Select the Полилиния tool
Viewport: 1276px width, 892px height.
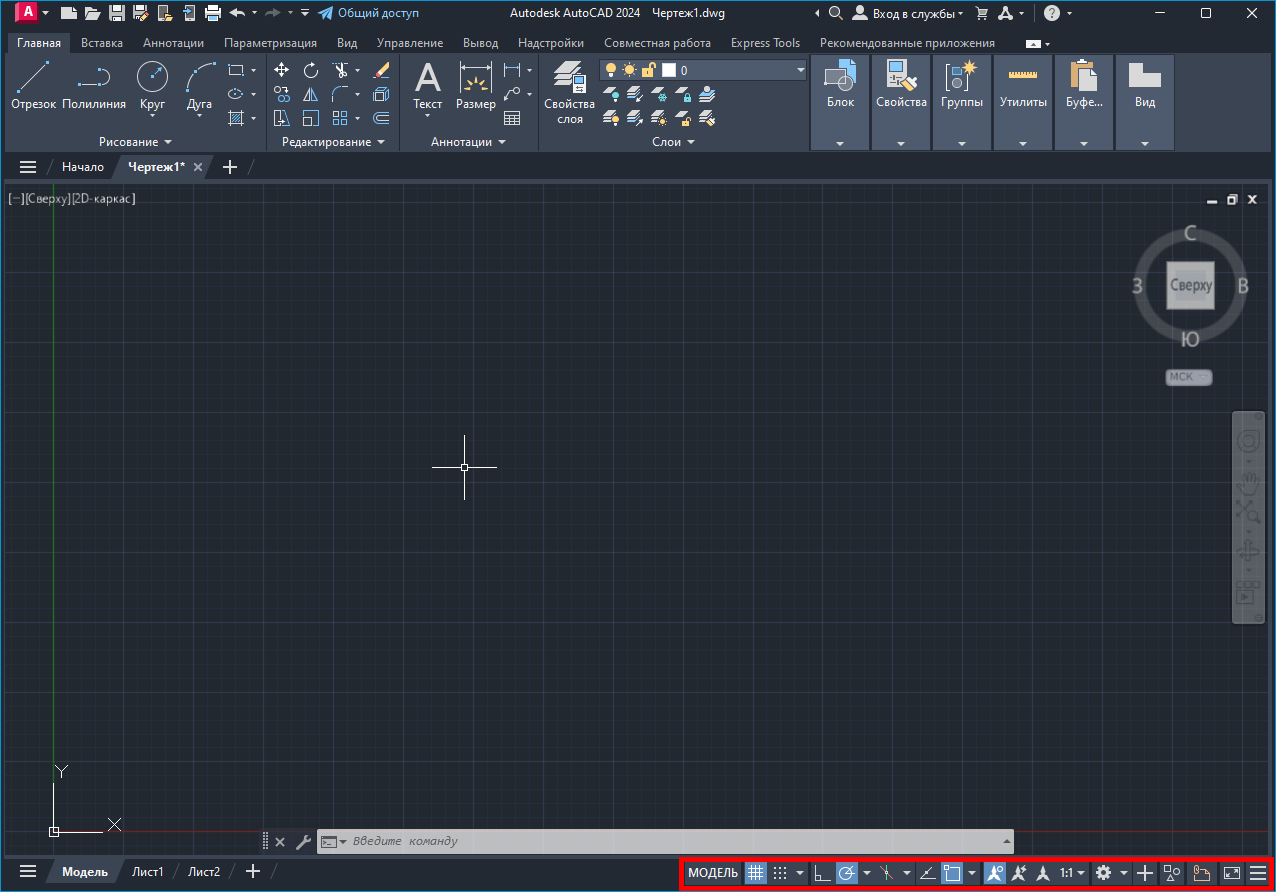[94, 85]
